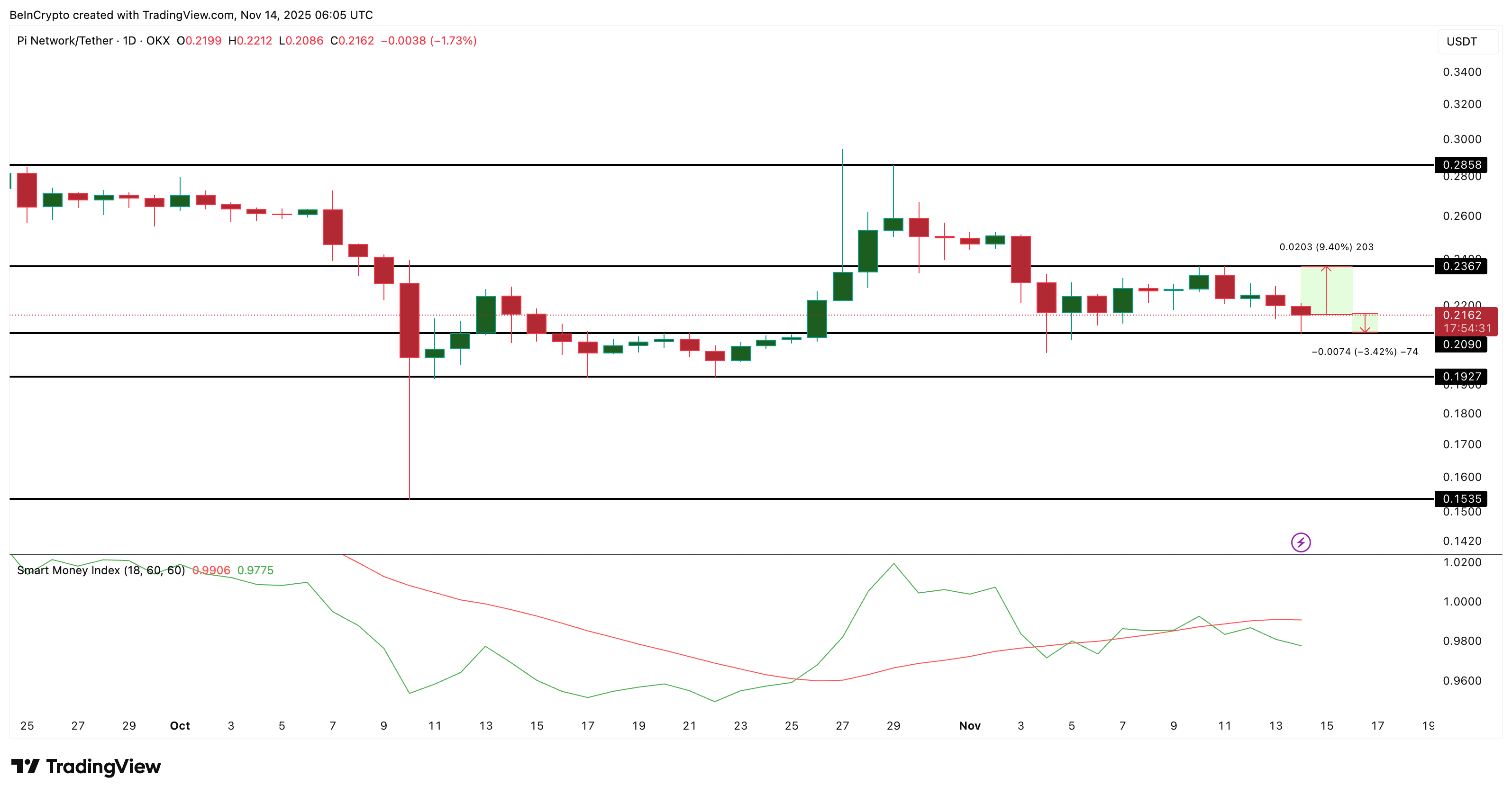Click the 0.2367 price level label
The height and width of the screenshot is (795, 1512).
pyautogui.click(x=1461, y=266)
